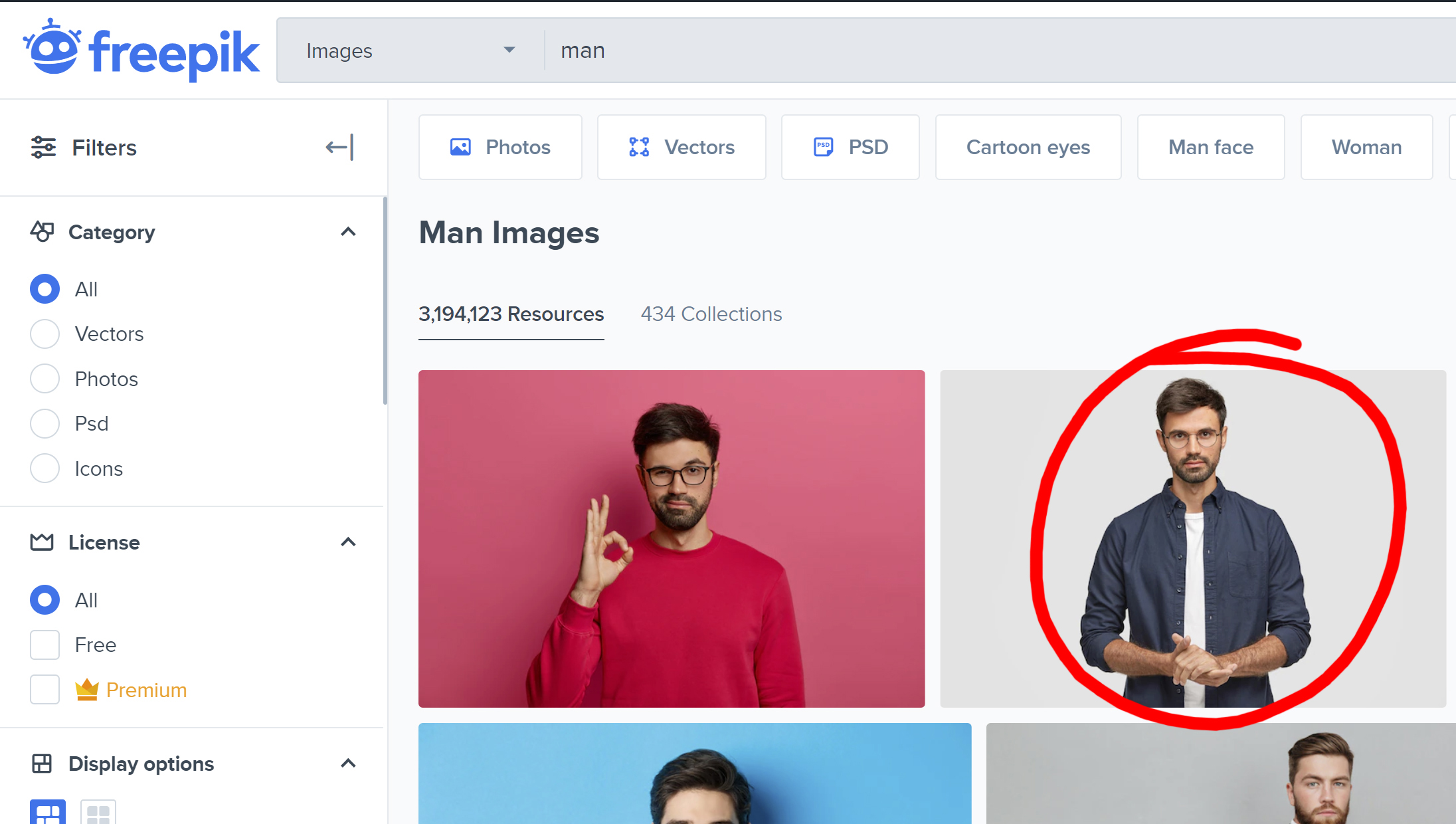
Task: Click the License crown outline icon
Action: 42,542
